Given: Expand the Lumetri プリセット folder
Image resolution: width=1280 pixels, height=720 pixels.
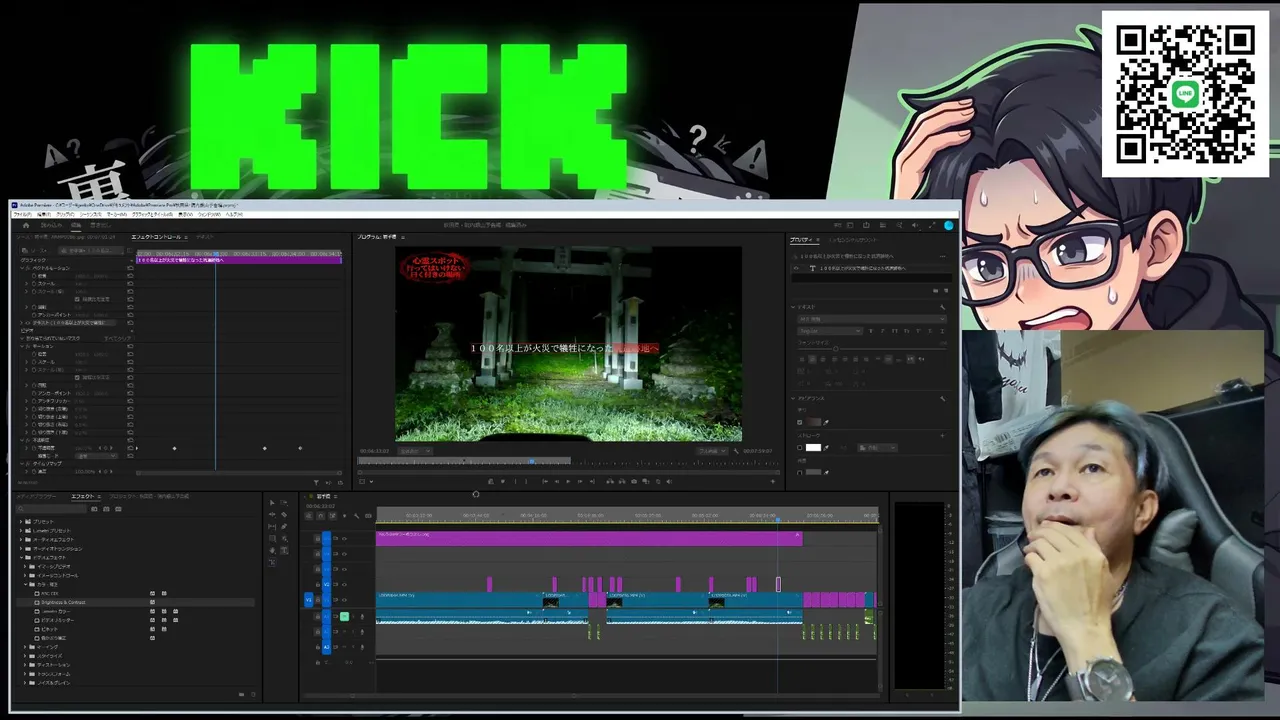Looking at the screenshot, I should [22, 530].
